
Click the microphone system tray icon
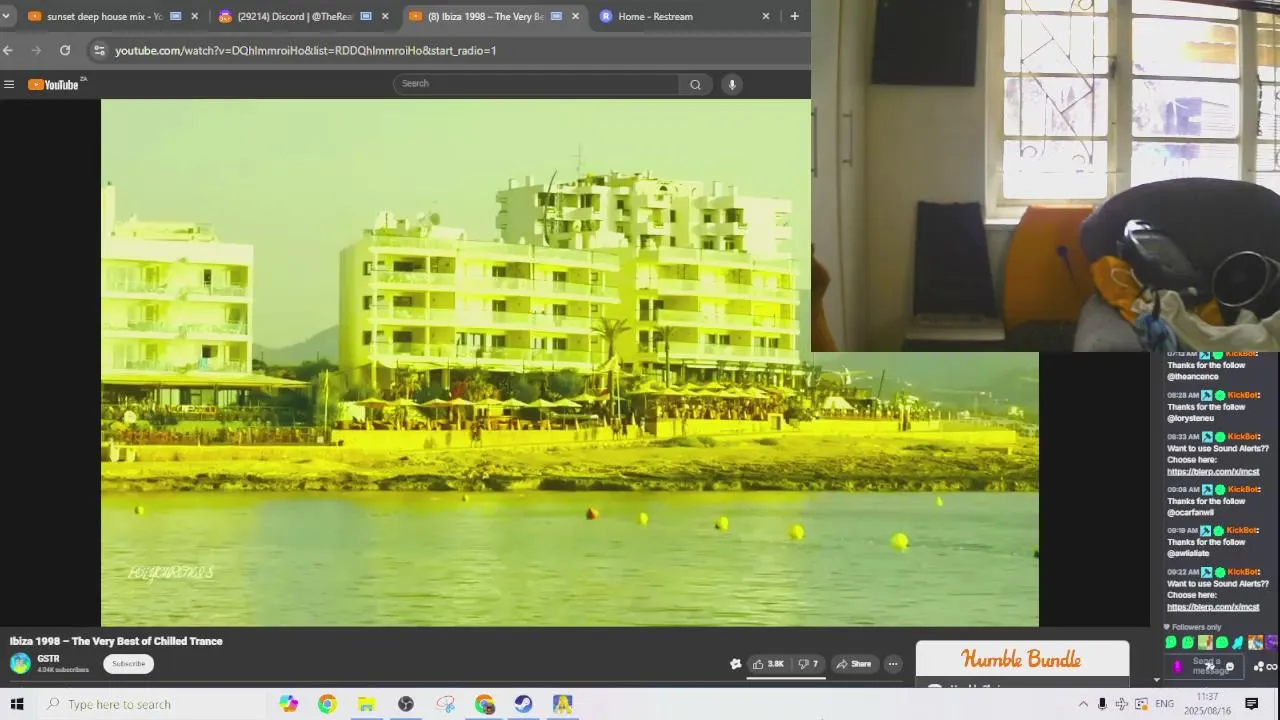coord(1102,704)
